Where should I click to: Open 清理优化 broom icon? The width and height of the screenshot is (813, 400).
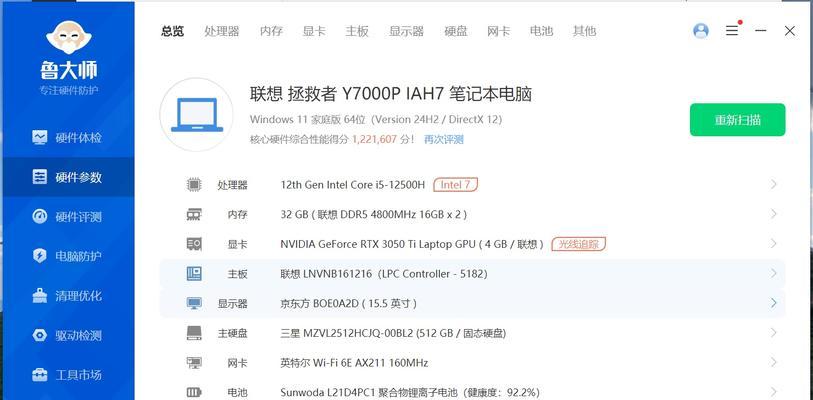[x=40, y=296]
